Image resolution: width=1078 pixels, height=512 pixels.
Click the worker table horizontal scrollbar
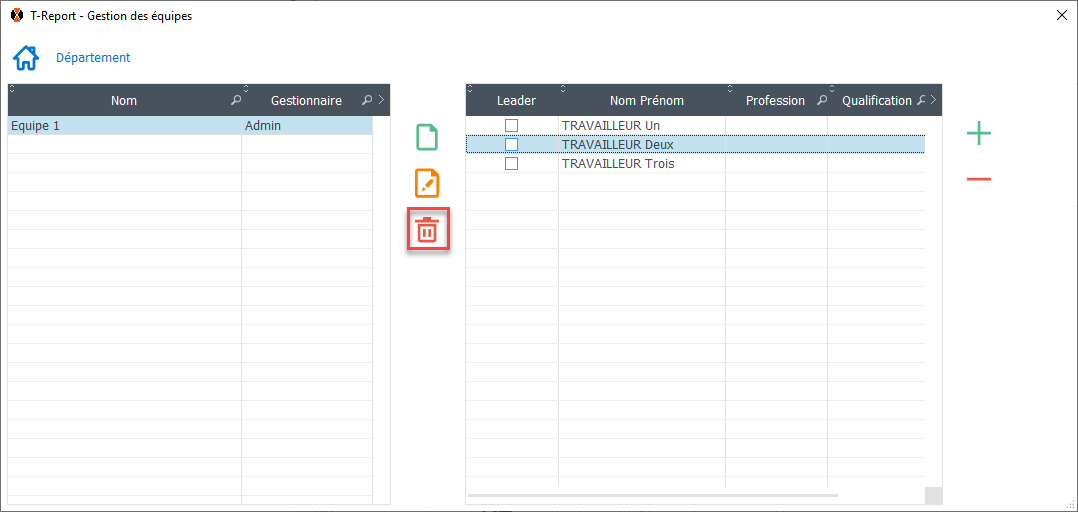tap(652, 495)
